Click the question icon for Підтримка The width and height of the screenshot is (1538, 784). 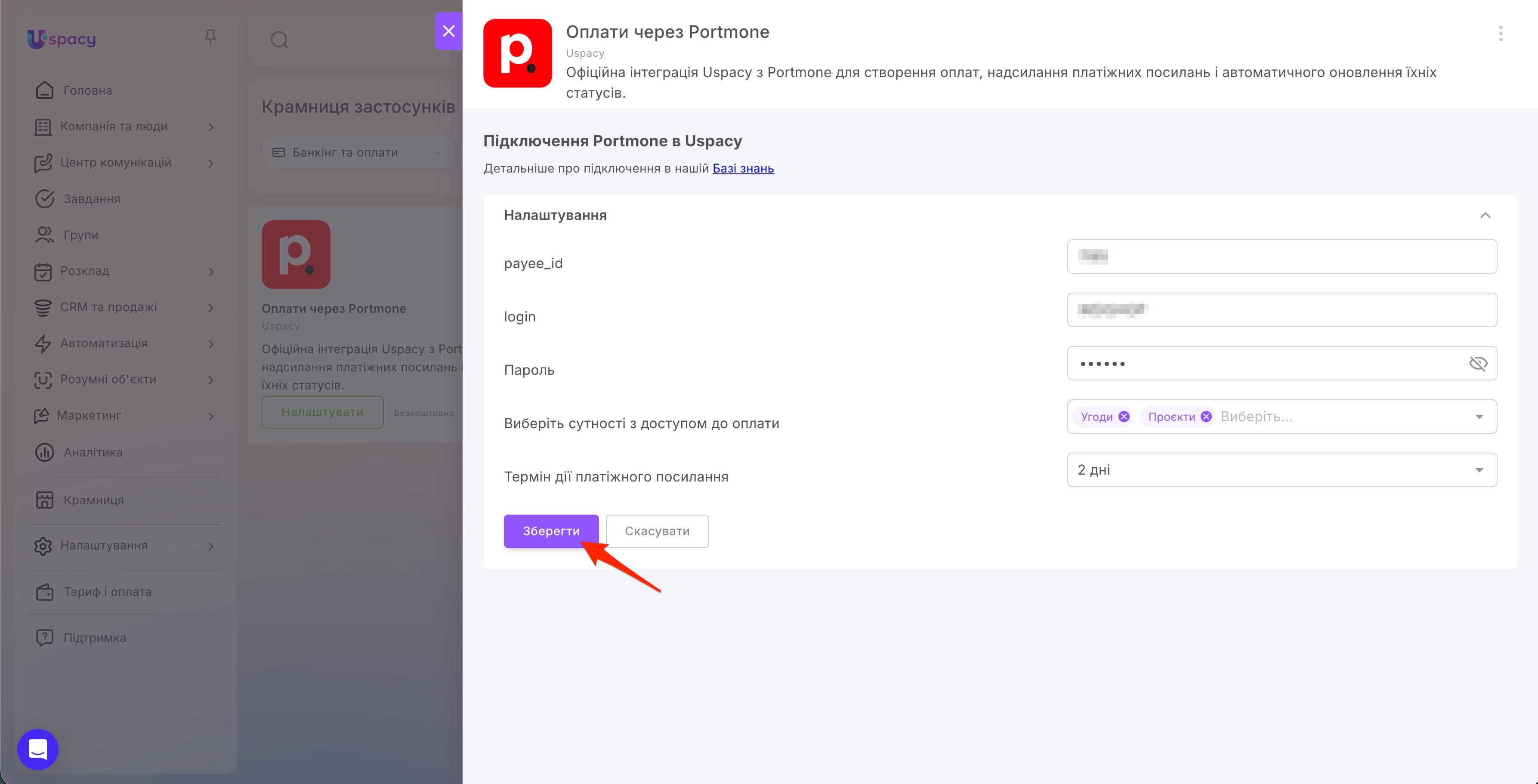[44, 638]
